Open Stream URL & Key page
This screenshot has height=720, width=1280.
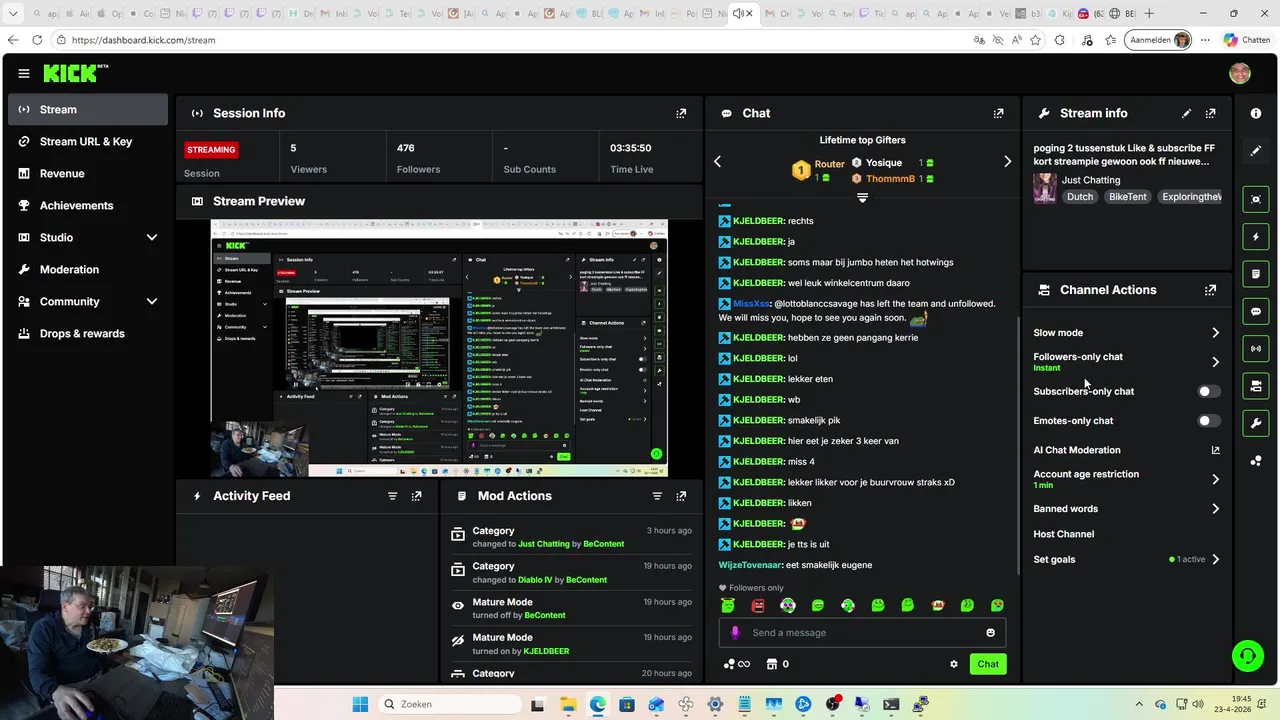88,142
